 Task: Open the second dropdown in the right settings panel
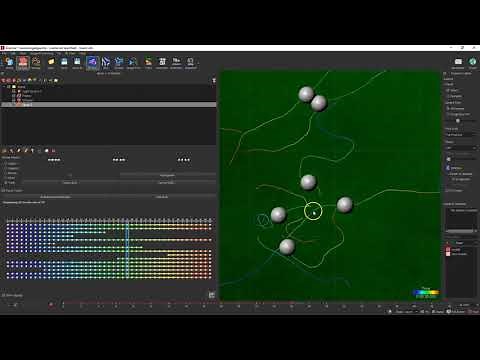[x=460, y=148]
